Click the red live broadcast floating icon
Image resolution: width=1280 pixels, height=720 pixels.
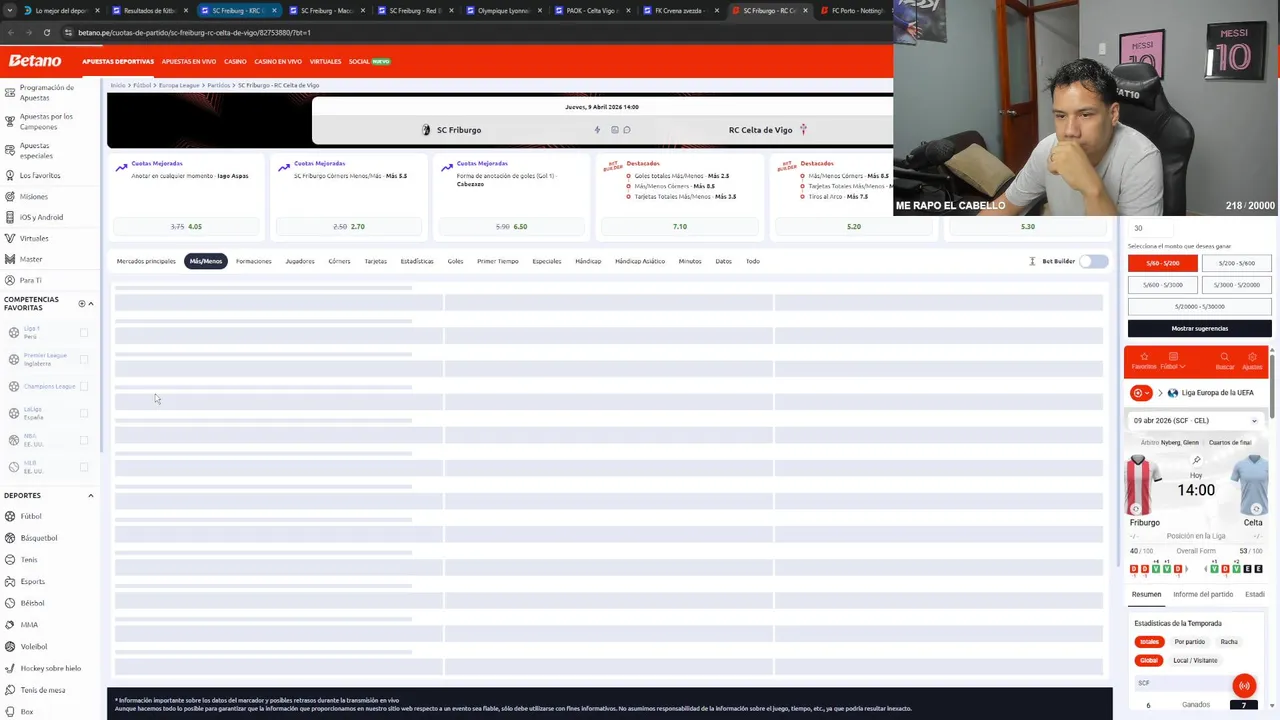[1244, 686]
